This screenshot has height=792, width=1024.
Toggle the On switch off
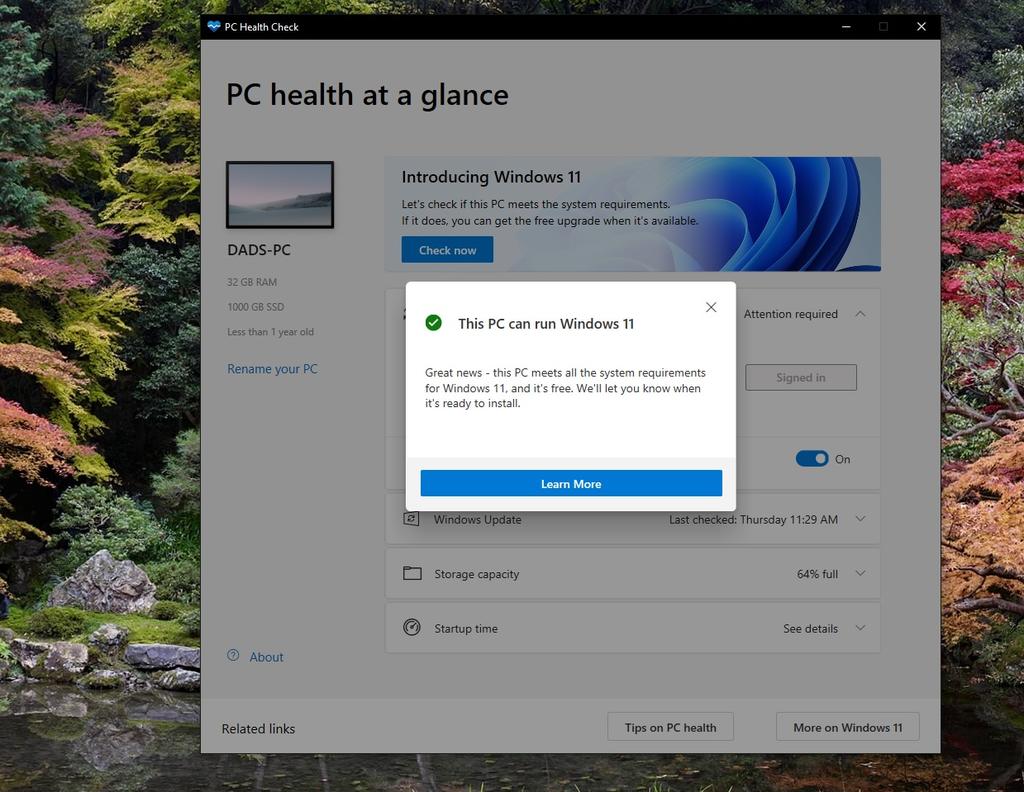(x=812, y=458)
